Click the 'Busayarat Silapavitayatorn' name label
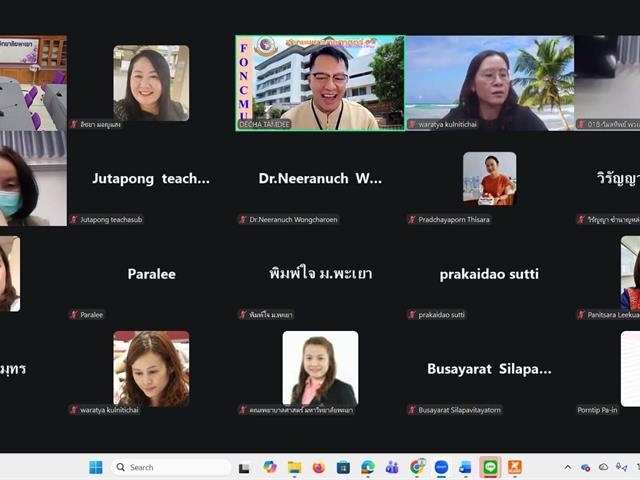Screen dimensions: 640x480 click(460, 410)
